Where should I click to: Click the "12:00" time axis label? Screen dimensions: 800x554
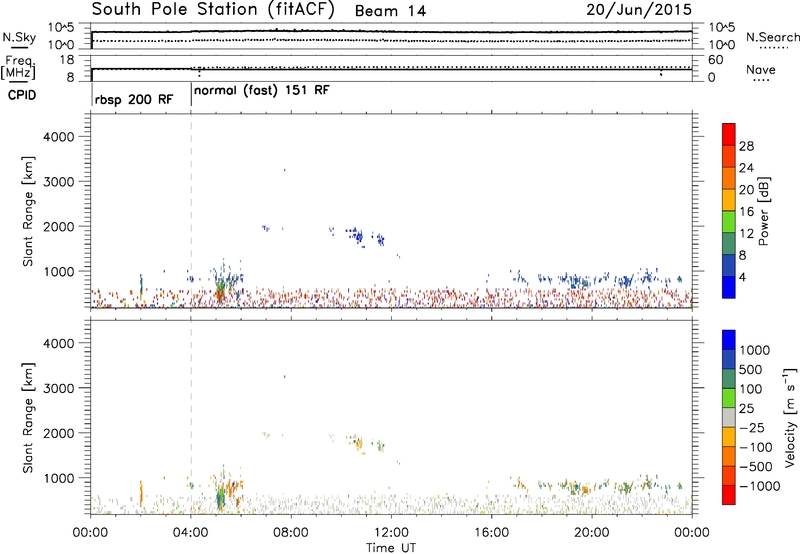pyautogui.click(x=391, y=533)
